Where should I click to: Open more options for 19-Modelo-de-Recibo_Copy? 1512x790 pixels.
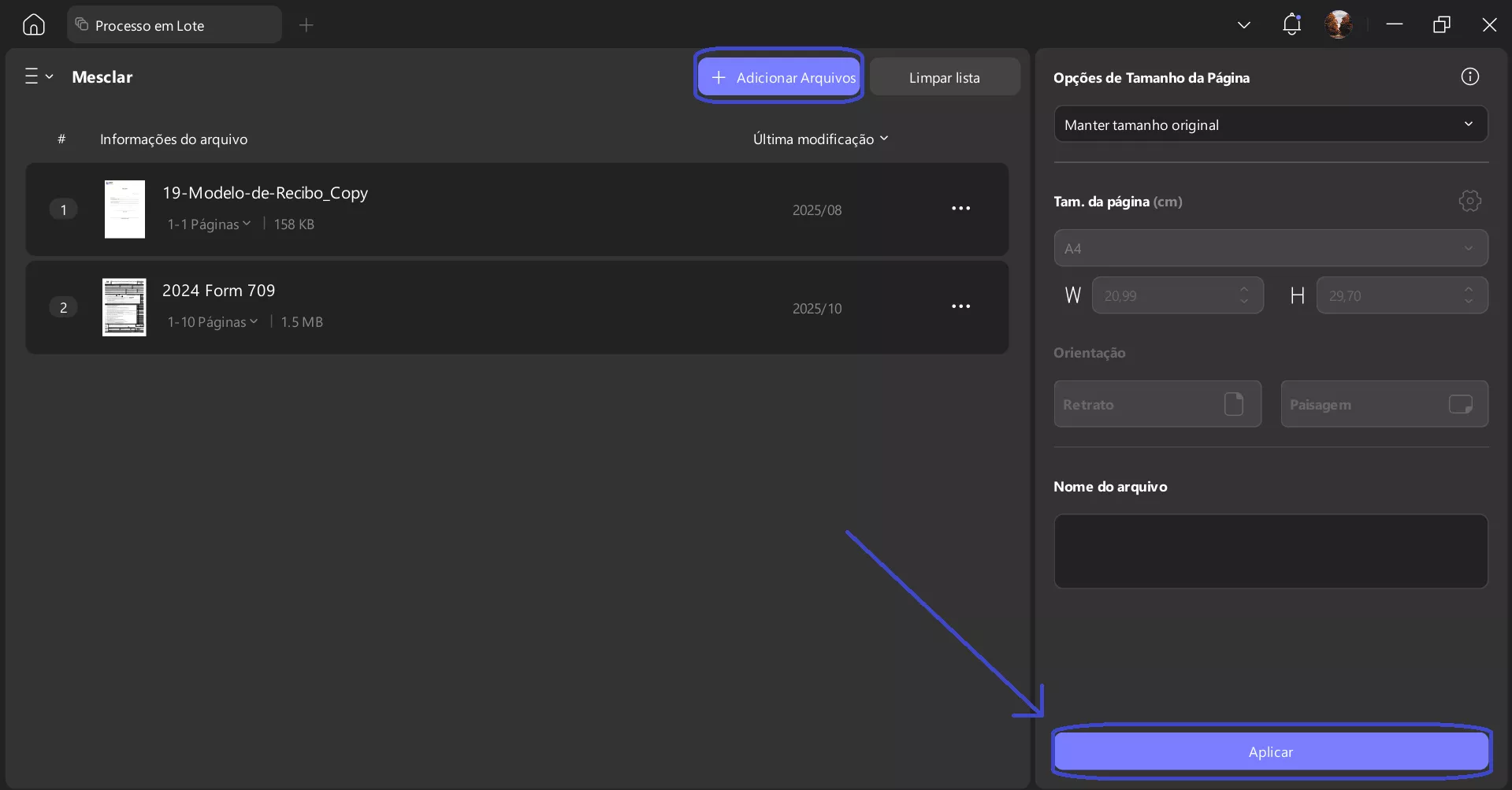tap(960, 208)
